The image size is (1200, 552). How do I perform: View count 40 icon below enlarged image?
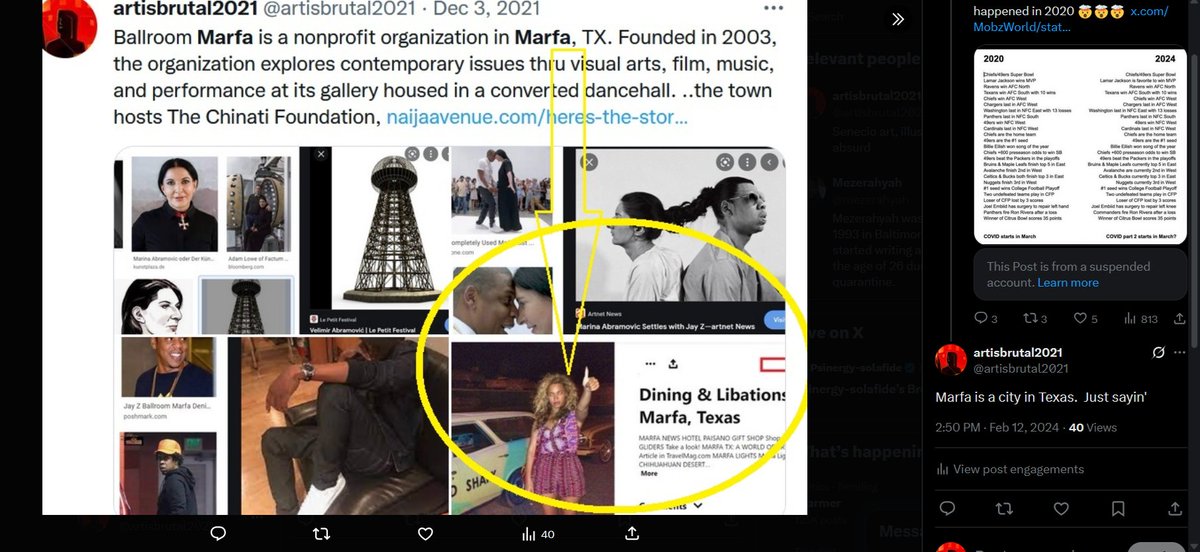[x=539, y=534]
